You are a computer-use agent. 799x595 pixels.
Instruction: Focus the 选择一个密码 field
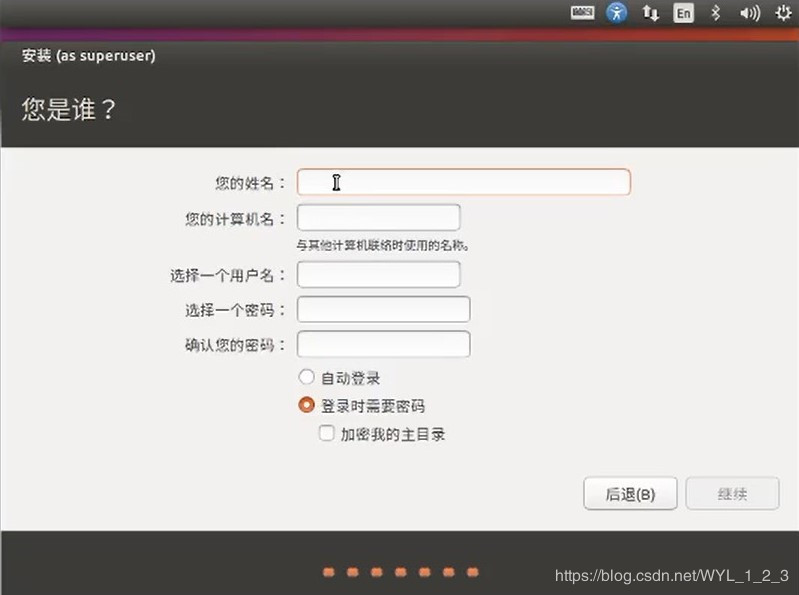pyautogui.click(x=384, y=309)
